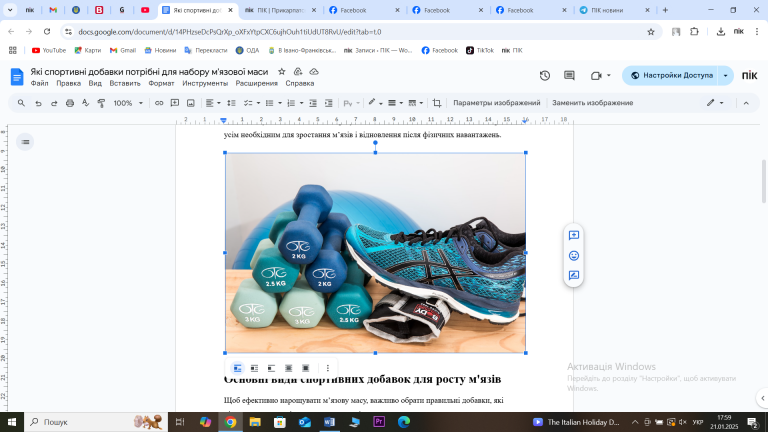Add a comment from the toolbar
The width and height of the screenshot is (768, 432).
174,103
